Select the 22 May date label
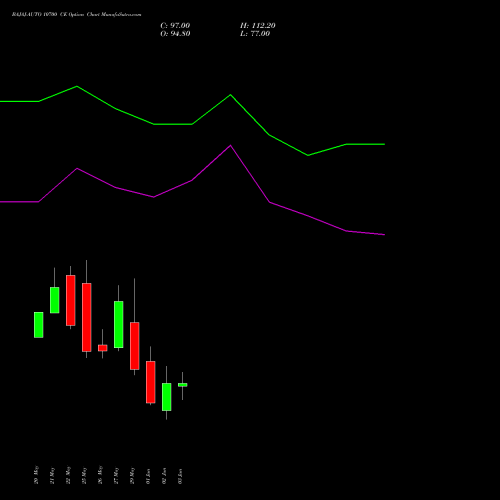This screenshot has height=500, width=500. pyautogui.click(x=68, y=475)
